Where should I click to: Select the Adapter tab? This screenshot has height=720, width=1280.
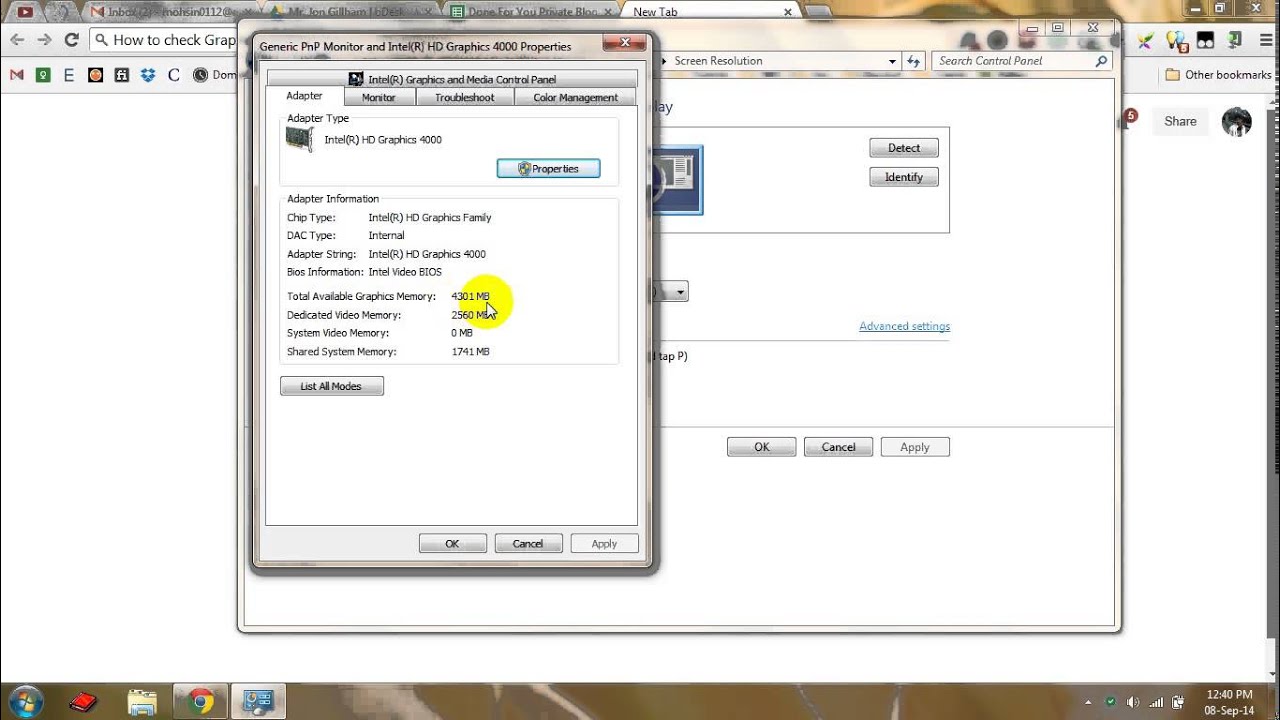[x=304, y=96]
